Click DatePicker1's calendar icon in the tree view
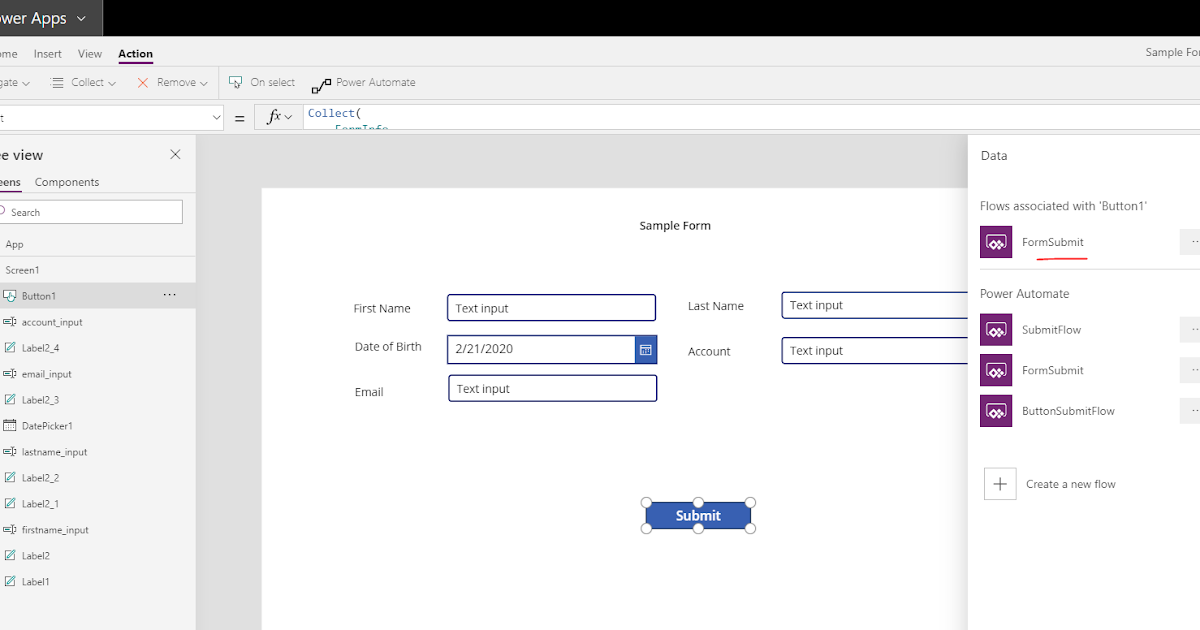Image resolution: width=1200 pixels, height=630 pixels. point(10,425)
